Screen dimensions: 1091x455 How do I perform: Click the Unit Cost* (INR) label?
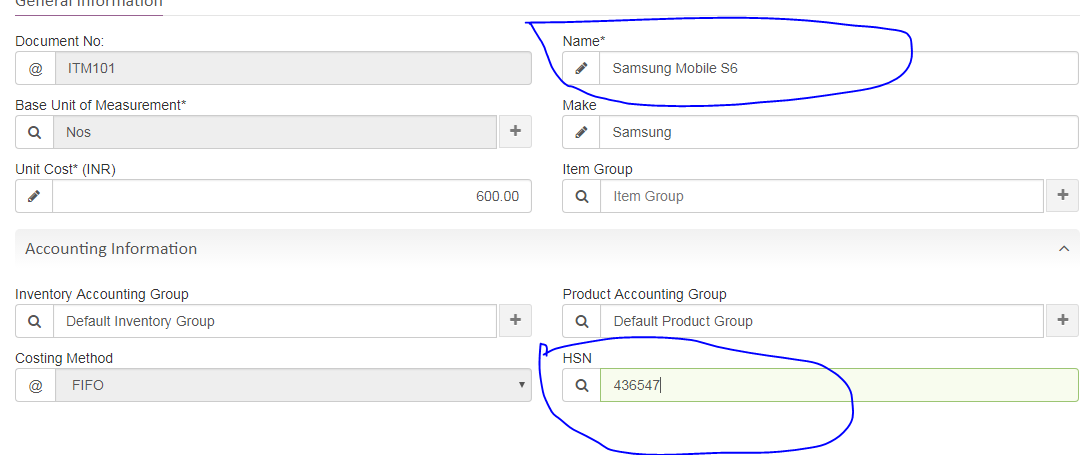[x=65, y=169]
